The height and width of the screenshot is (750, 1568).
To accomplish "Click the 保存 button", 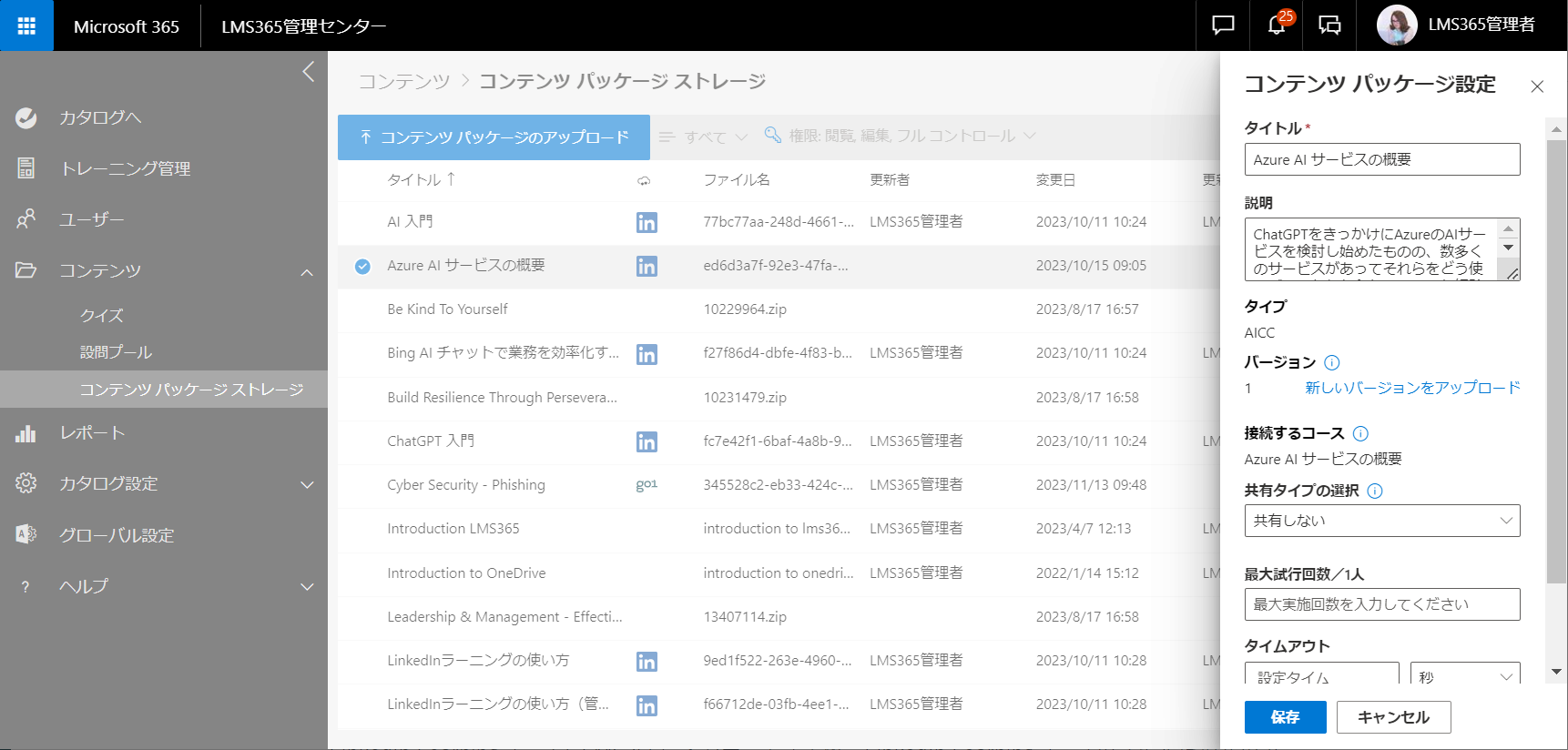I will (1285, 717).
